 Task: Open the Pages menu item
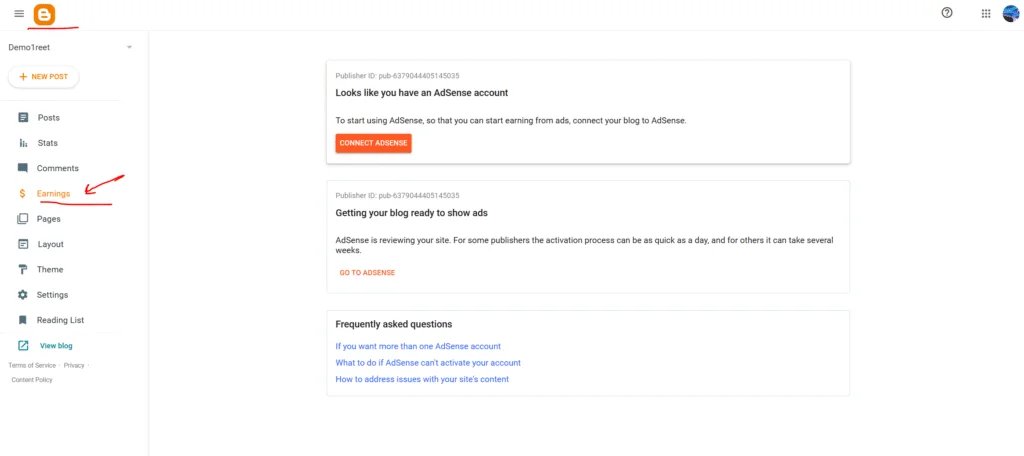[48, 219]
